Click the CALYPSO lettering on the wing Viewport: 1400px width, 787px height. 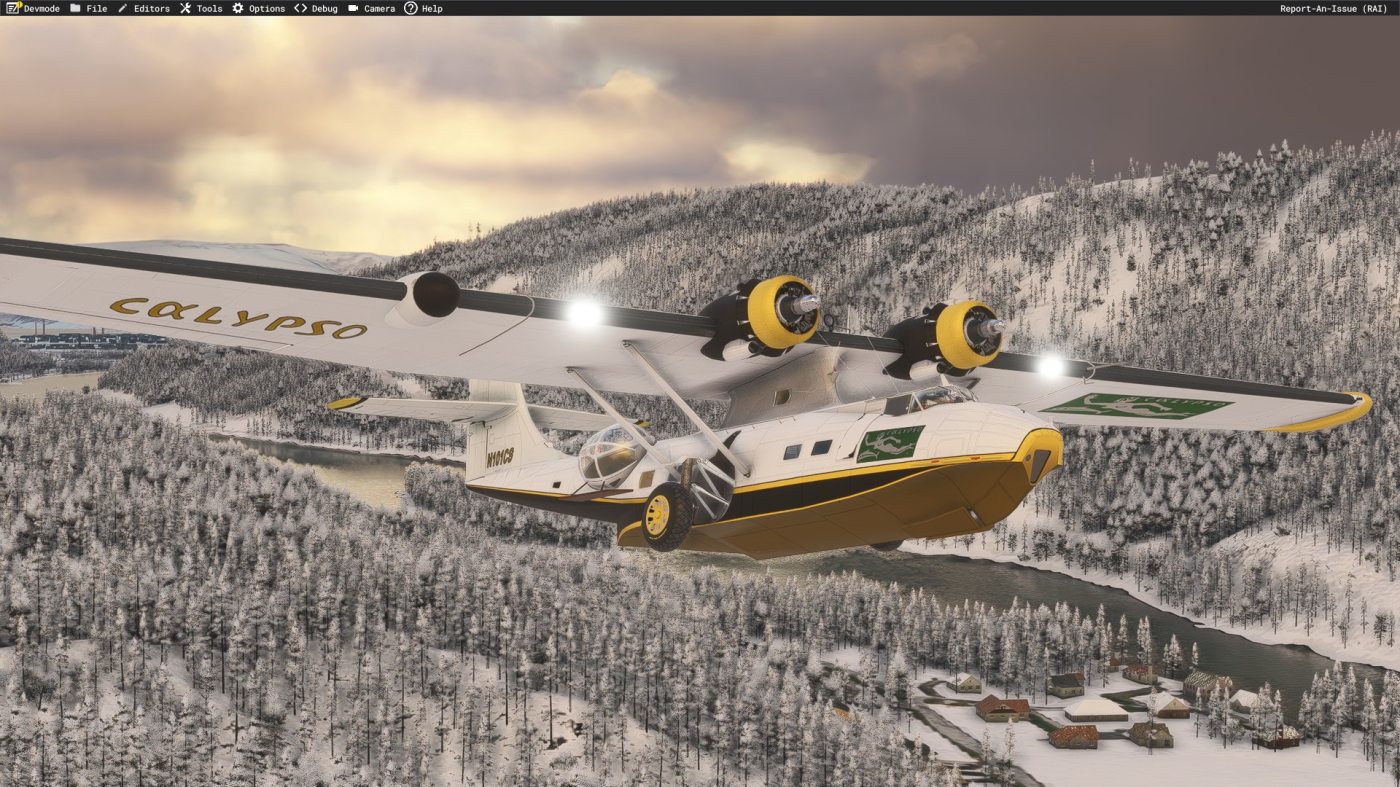tap(238, 317)
